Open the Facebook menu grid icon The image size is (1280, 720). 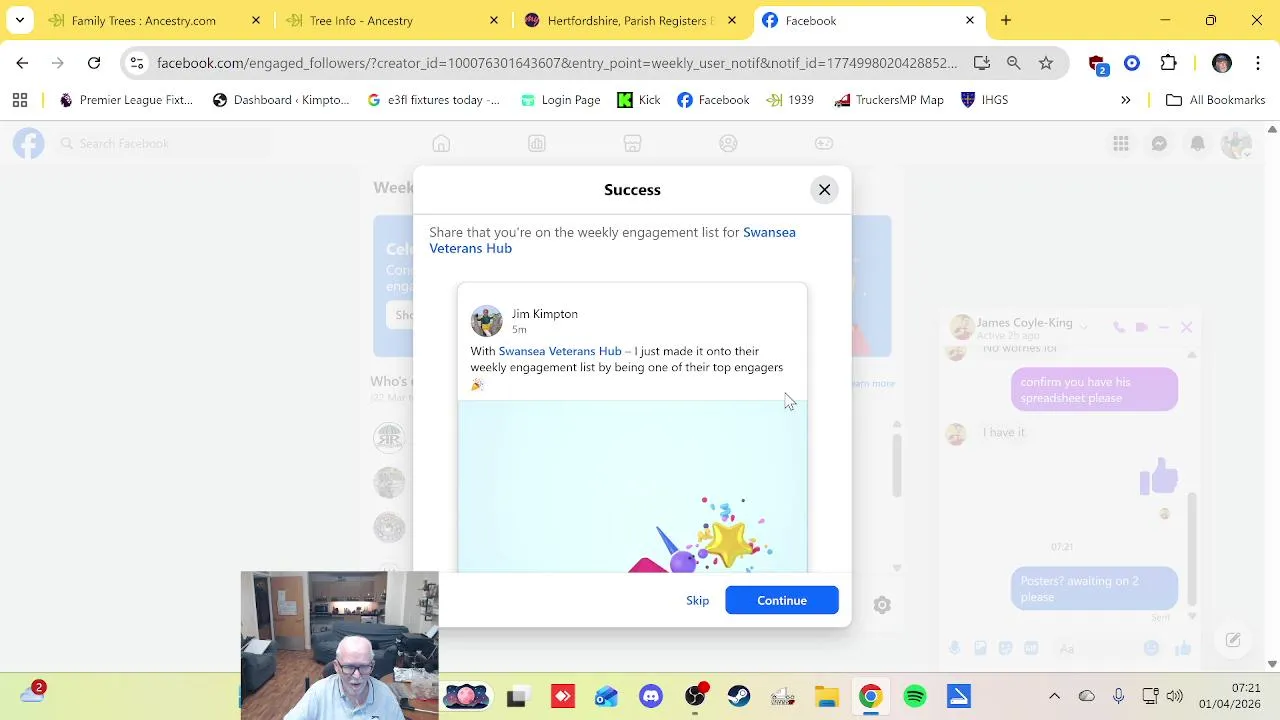point(1121,144)
